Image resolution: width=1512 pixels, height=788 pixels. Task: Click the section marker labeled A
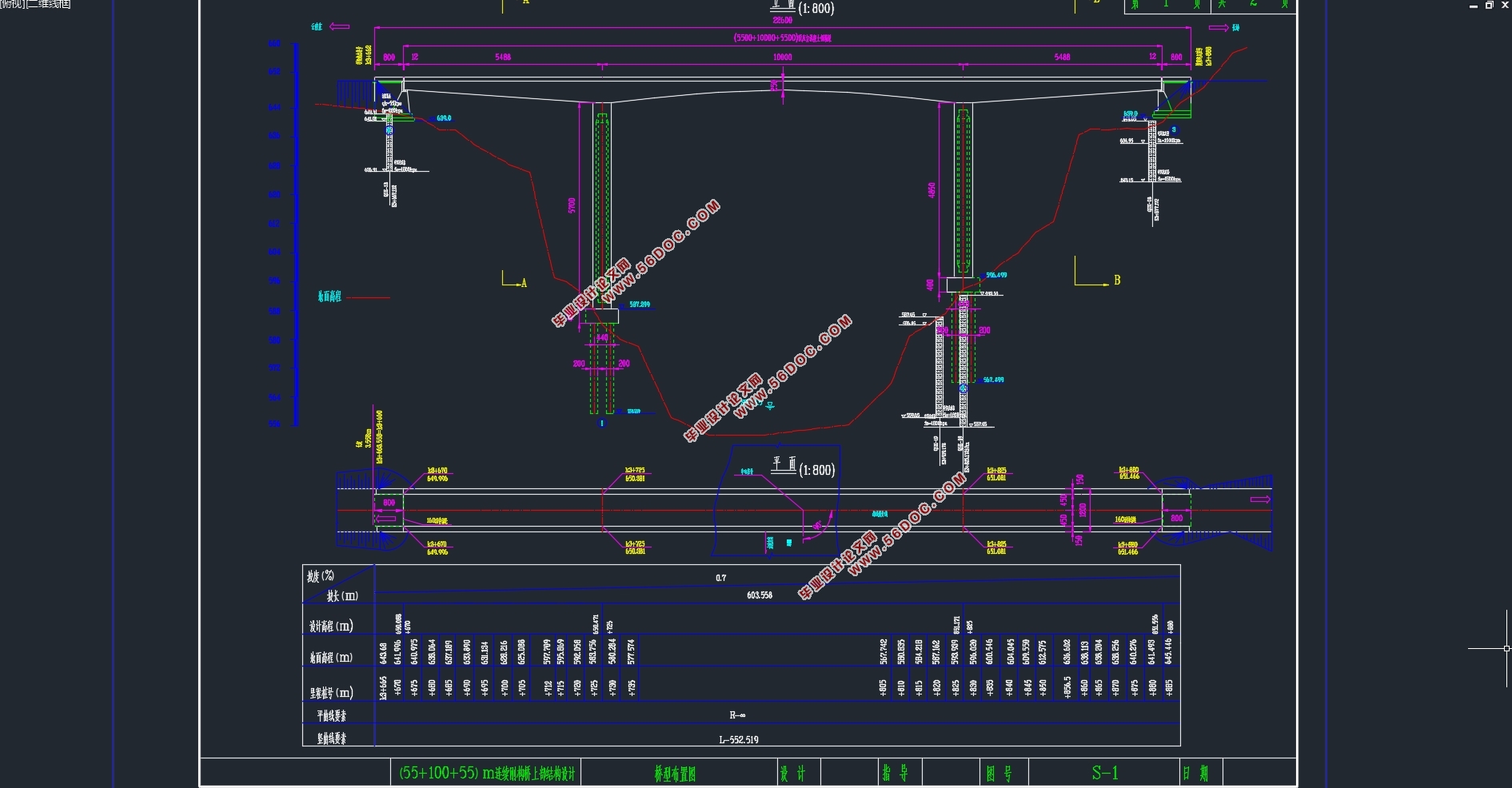[523, 283]
